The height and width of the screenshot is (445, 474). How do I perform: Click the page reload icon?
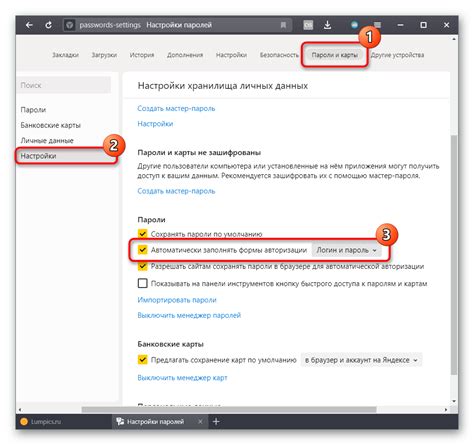click(x=49, y=25)
